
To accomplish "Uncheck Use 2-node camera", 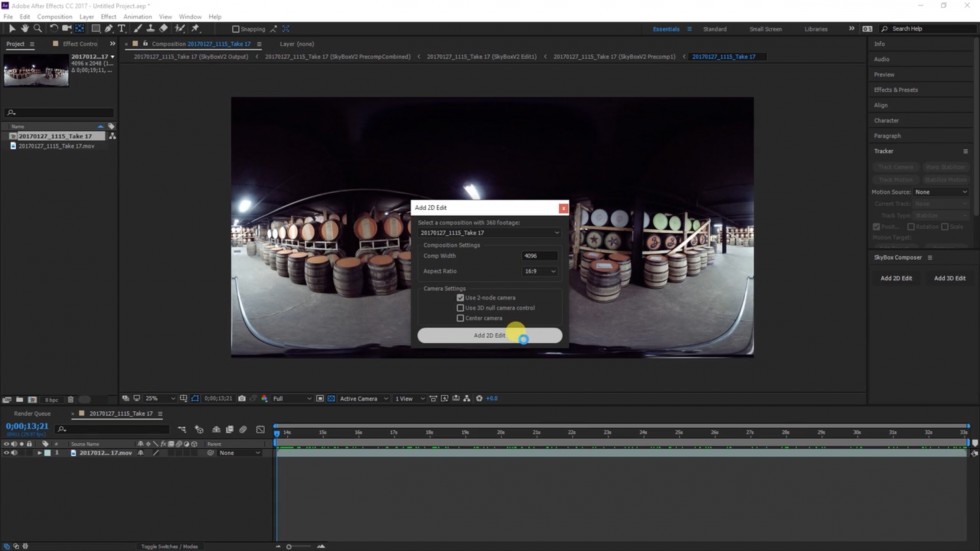I will coord(460,298).
